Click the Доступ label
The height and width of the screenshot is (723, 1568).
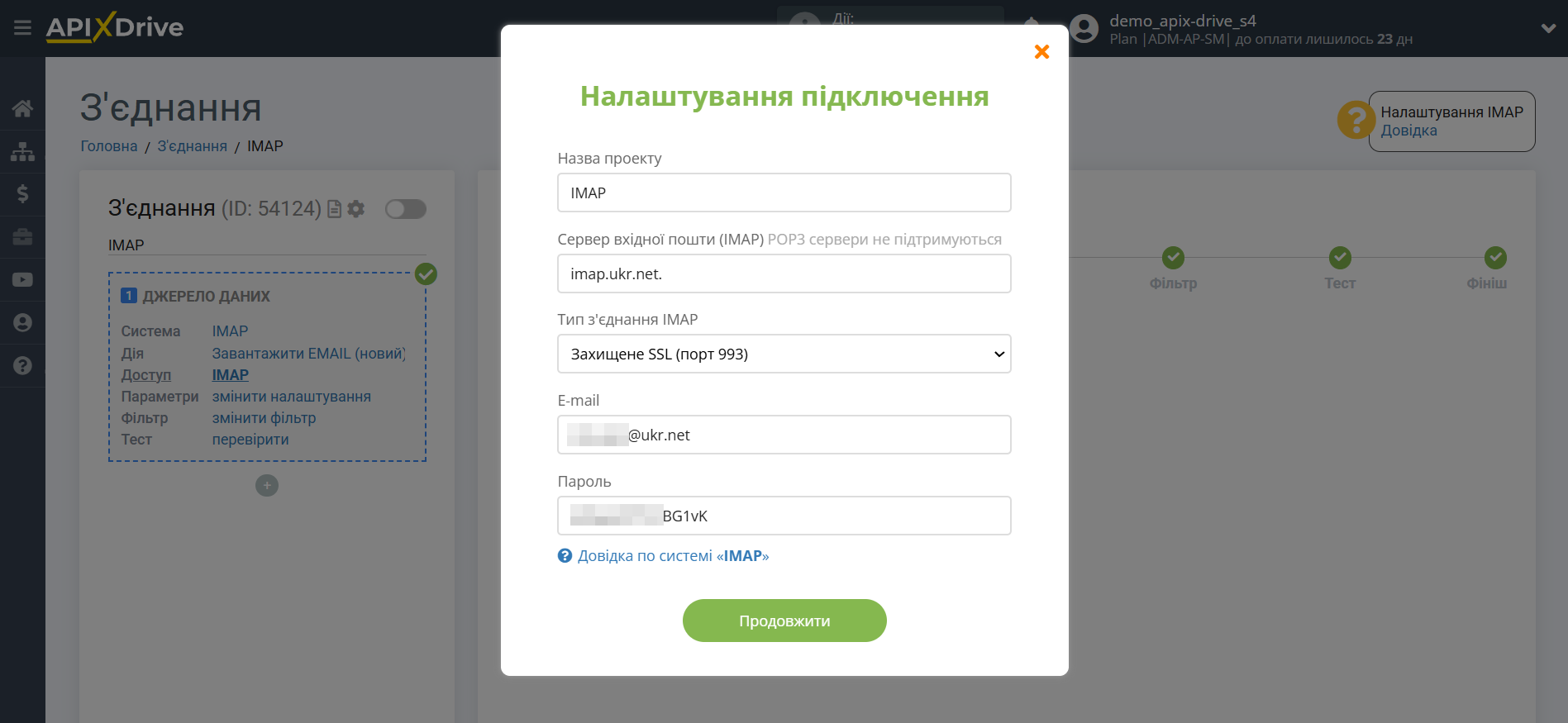pyautogui.click(x=146, y=375)
